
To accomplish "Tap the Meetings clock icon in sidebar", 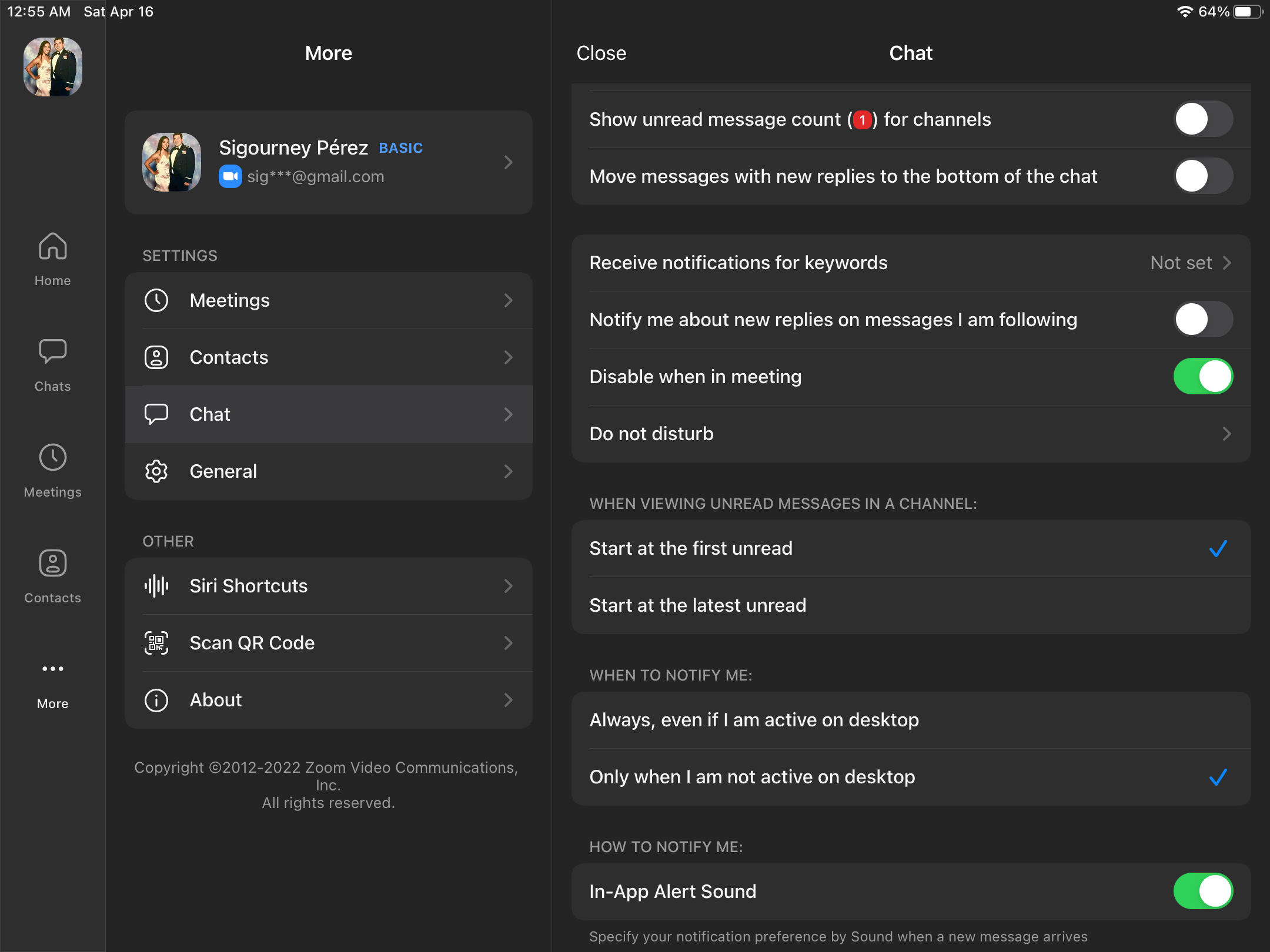I will coord(53,457).
